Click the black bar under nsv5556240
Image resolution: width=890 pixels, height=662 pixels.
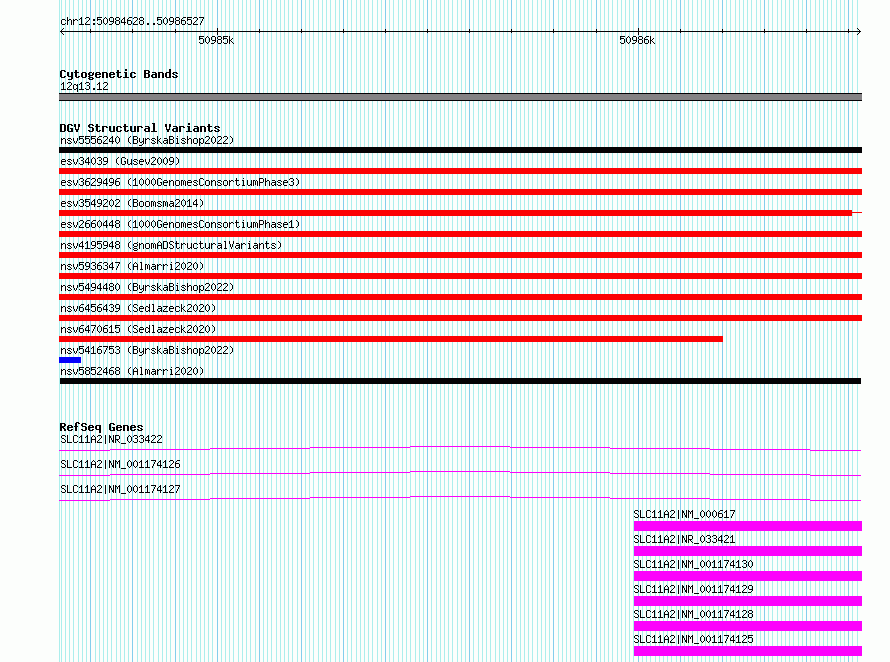(460, 150)
